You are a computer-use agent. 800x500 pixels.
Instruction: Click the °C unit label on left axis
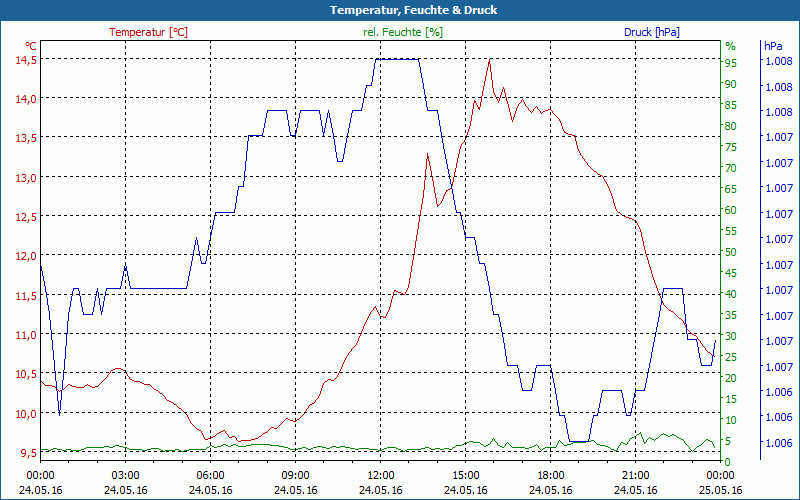click(31, 46)
